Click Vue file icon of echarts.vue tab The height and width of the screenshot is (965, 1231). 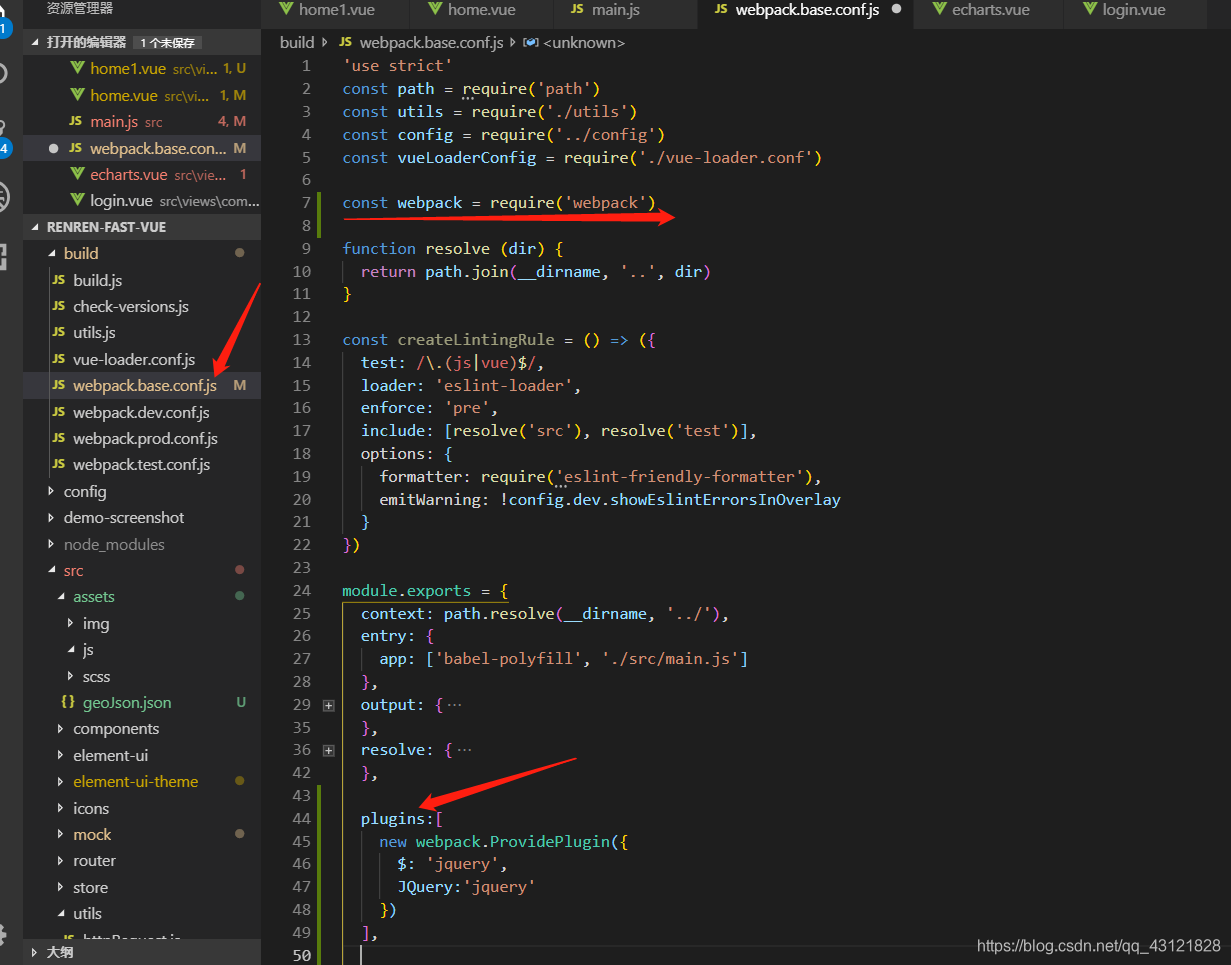pyautogui.click(x=940, y=9)
